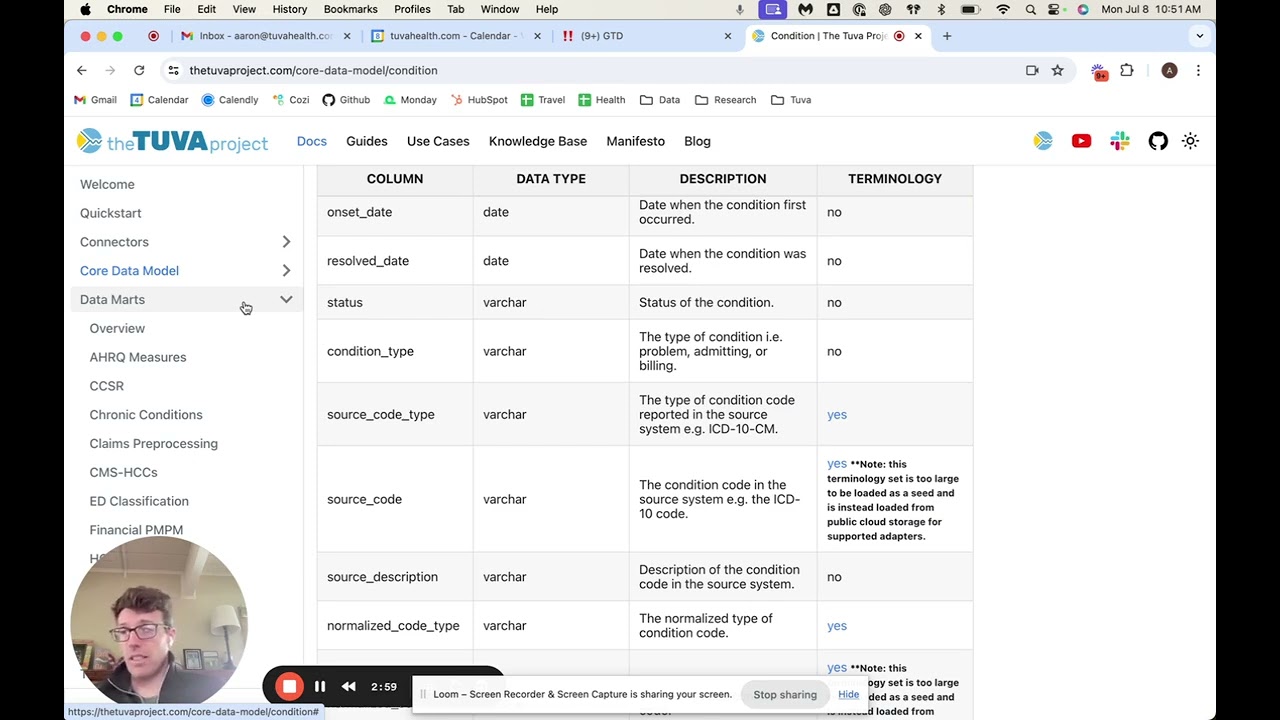Open the Calendly bookmark
The width and height of the screenshot is (1280, 720).
coord(230,100)
